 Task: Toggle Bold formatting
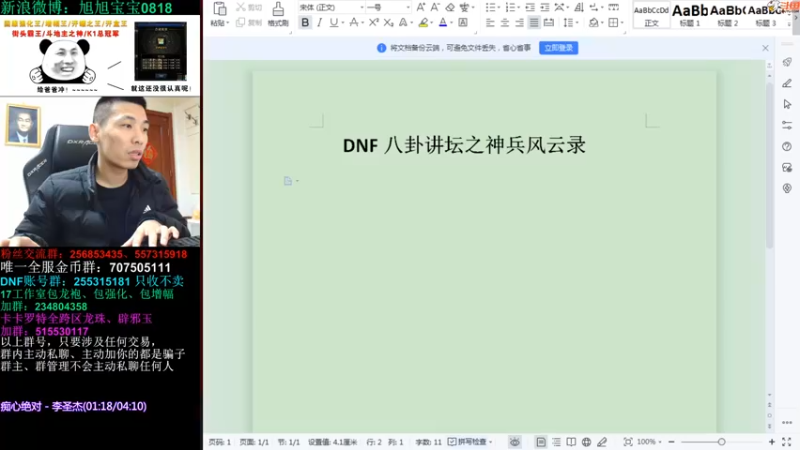coord(305,22)
